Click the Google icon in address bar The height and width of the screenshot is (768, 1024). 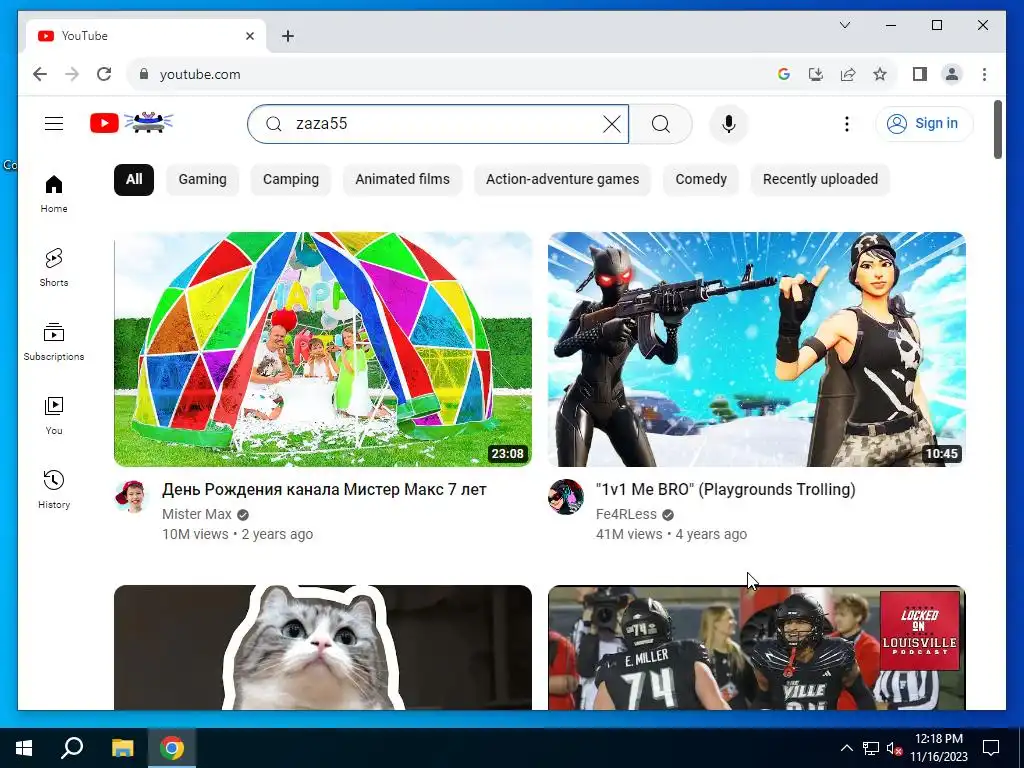click(x=784, y=74)
